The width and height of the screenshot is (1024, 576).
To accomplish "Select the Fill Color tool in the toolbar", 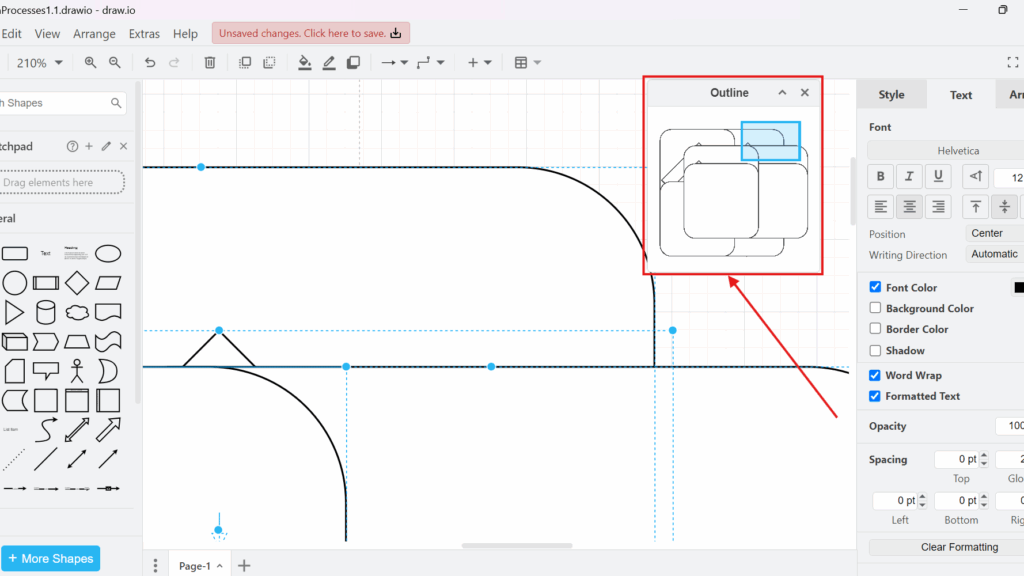I will (305, 62).
